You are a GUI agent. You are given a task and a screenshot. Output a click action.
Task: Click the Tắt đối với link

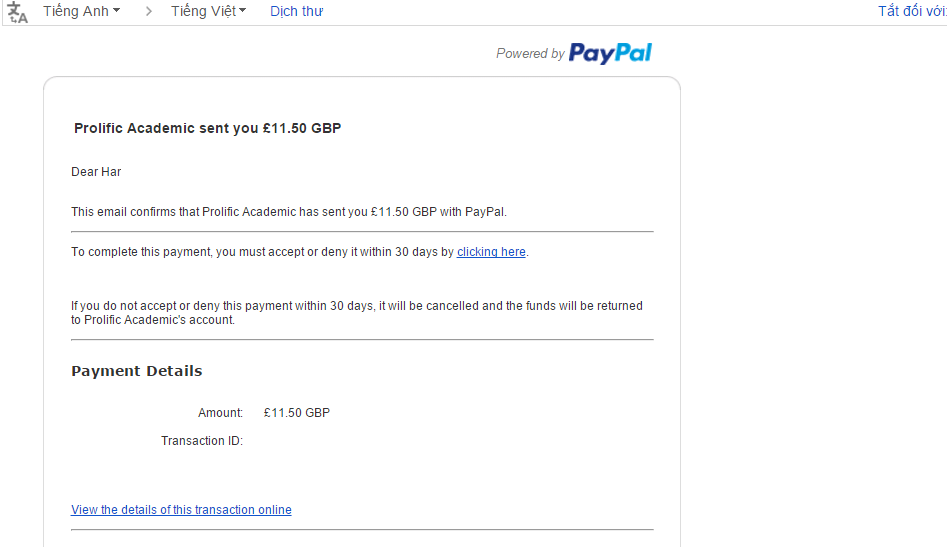[911, 11]
